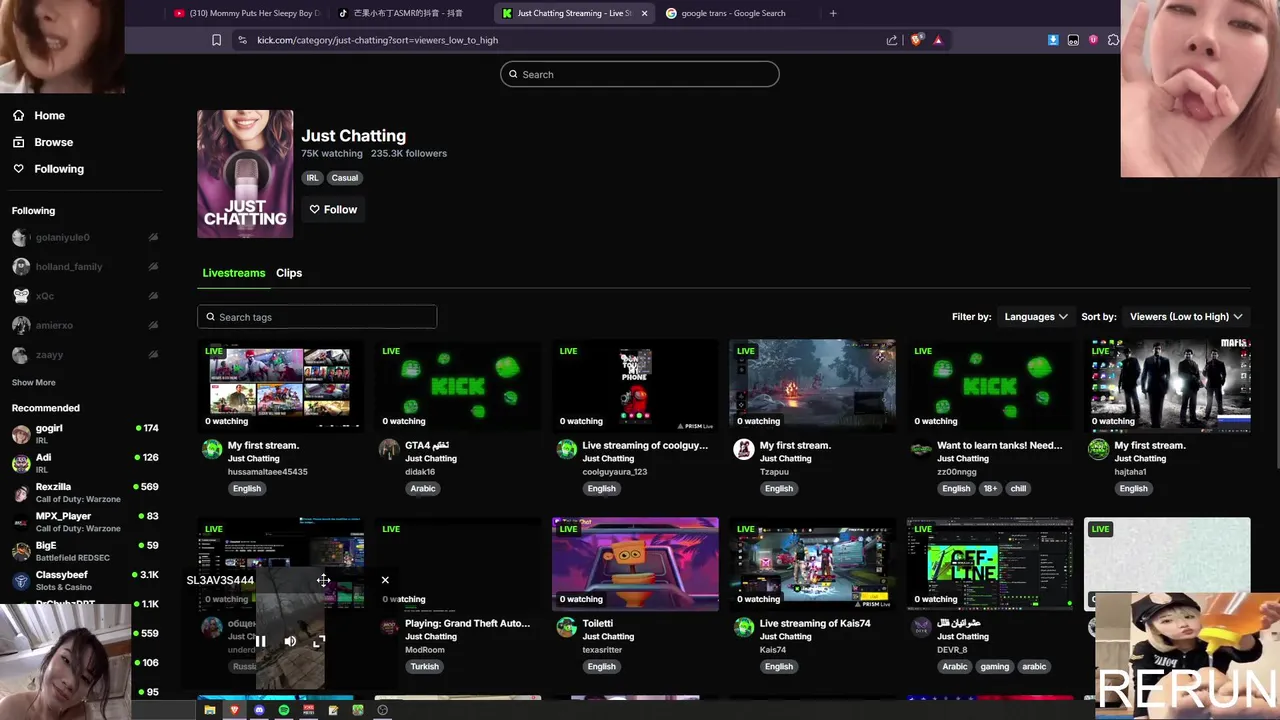Open a new browser tab
Viewport: 1280px width, 720px height.
[x=833, y=13]
